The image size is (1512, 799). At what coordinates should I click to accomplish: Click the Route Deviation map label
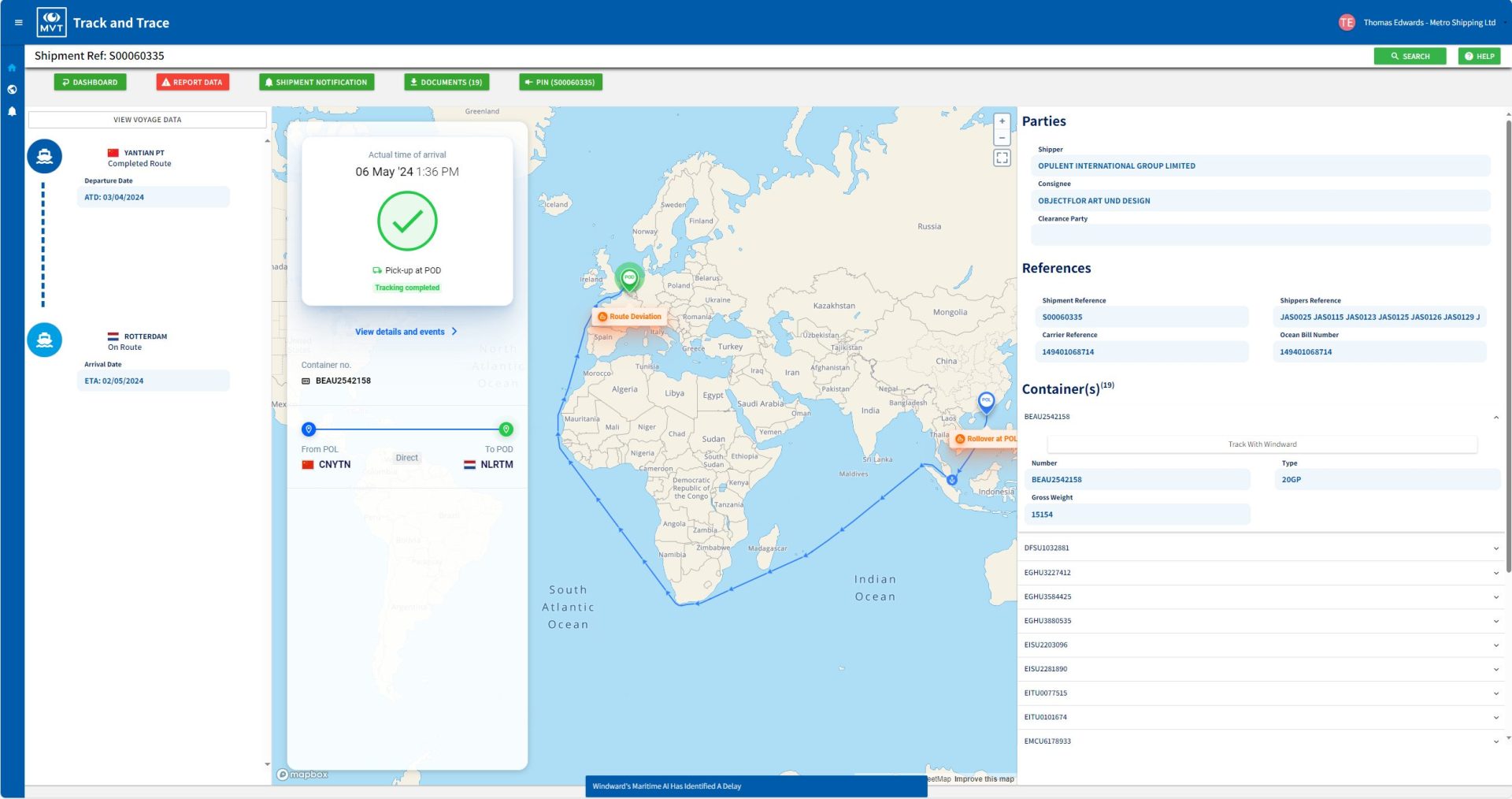(630, 317)
